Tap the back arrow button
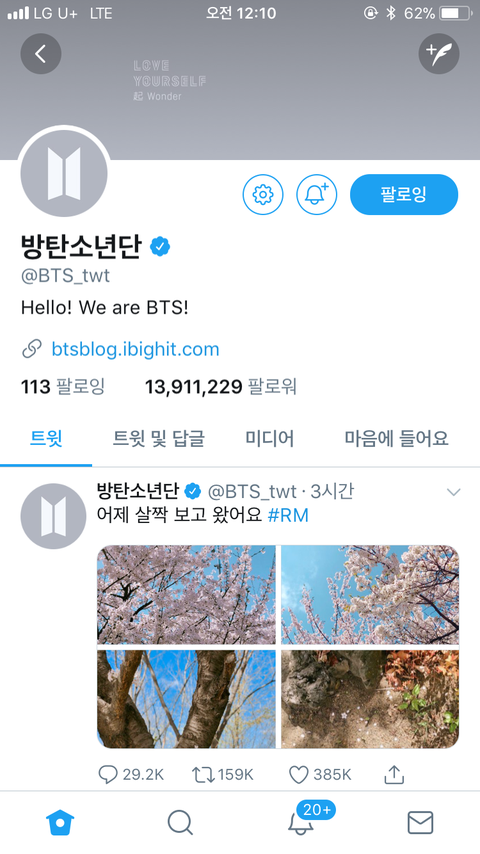Viewport: 480px width, 854px height. pos(41,53)
